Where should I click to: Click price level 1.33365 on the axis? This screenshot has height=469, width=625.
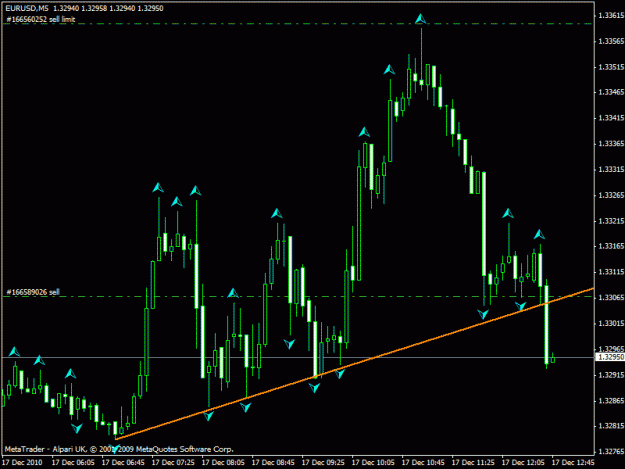pos(611,144)
